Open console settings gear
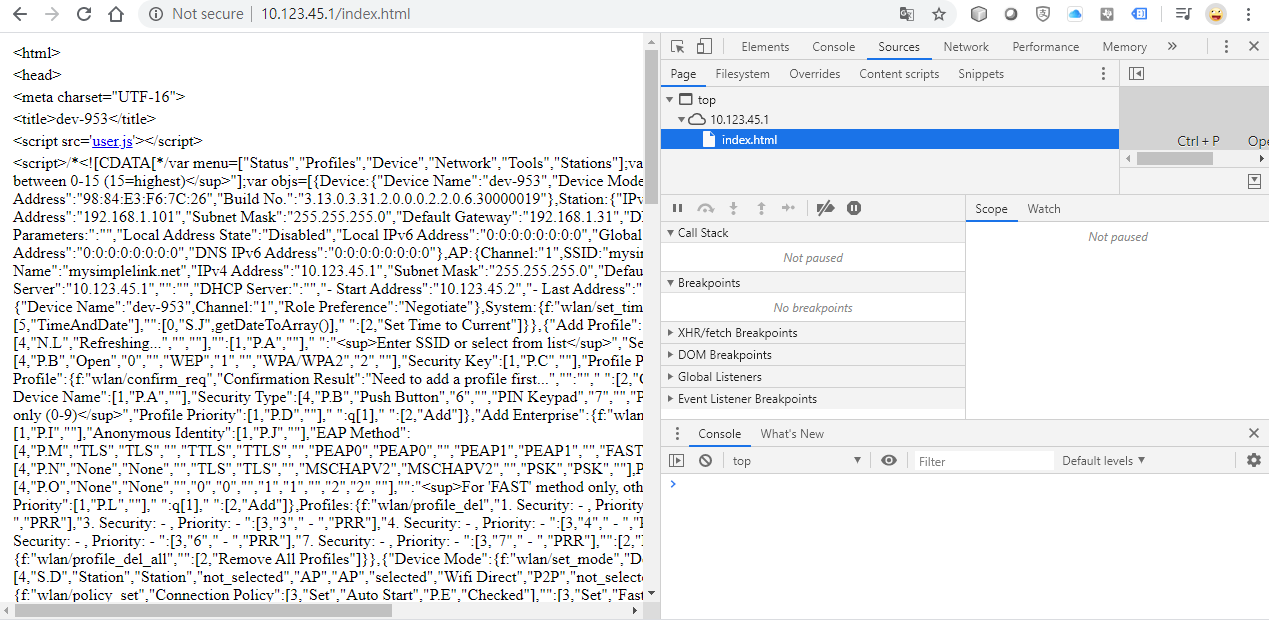Image resolution: width=1269 pixels, height=626 pixels. [1254, 460]
